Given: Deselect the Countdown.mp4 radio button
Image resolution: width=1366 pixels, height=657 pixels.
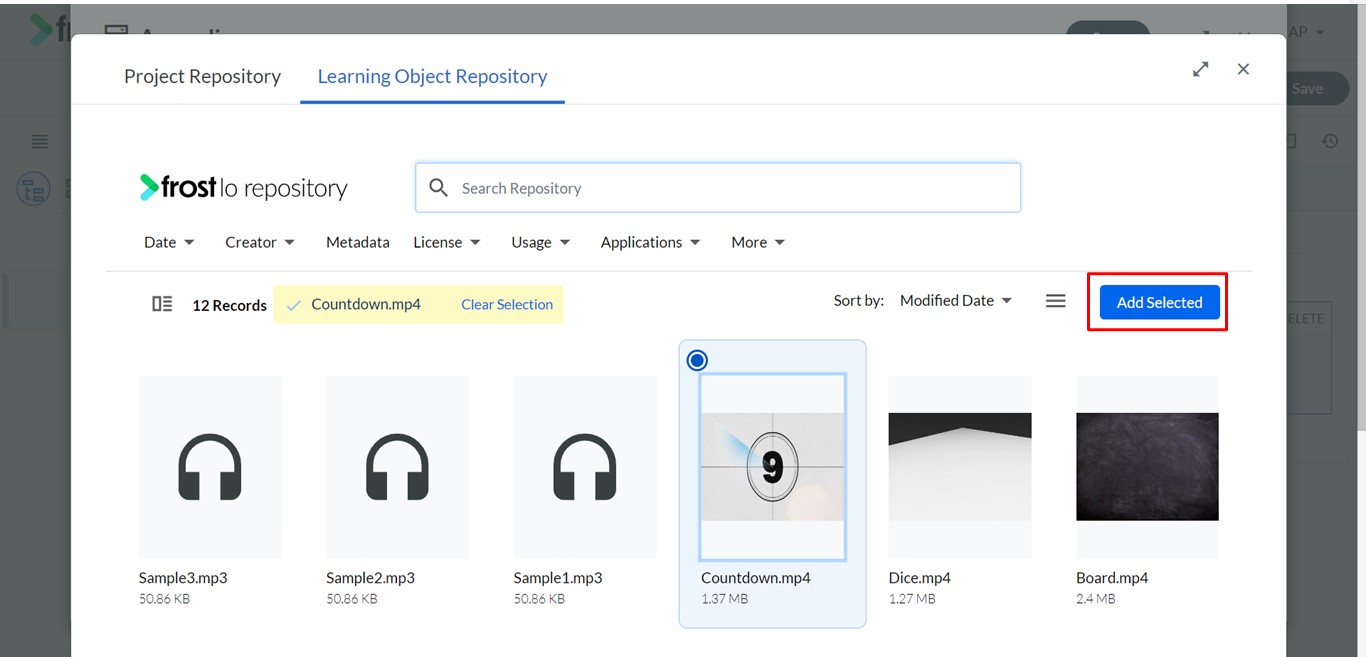Looking at the screenshot, I should [x=698, y=360].
